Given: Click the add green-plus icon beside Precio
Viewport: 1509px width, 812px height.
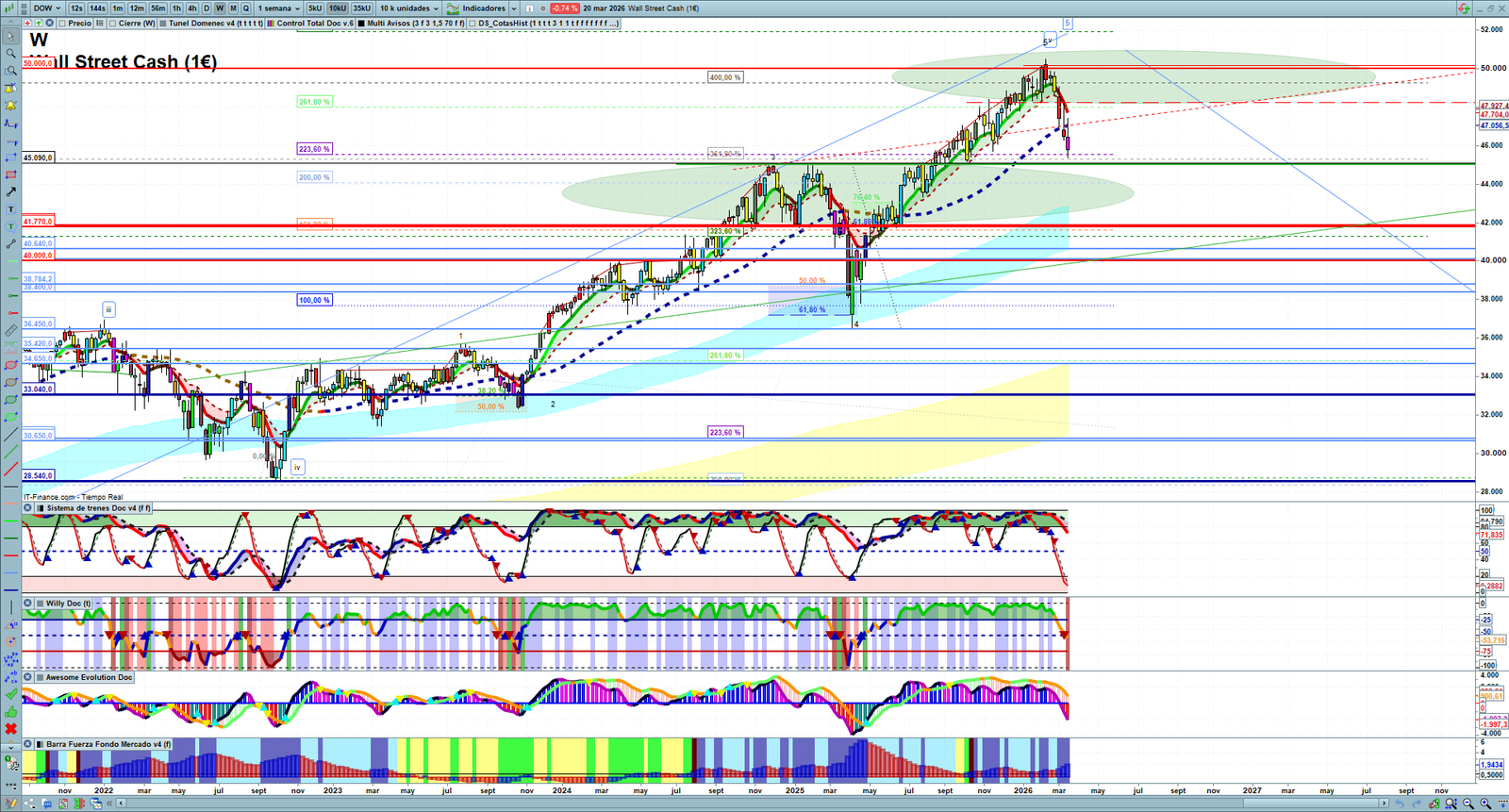Looking at the screenshot, I should (x=39, y=23).
